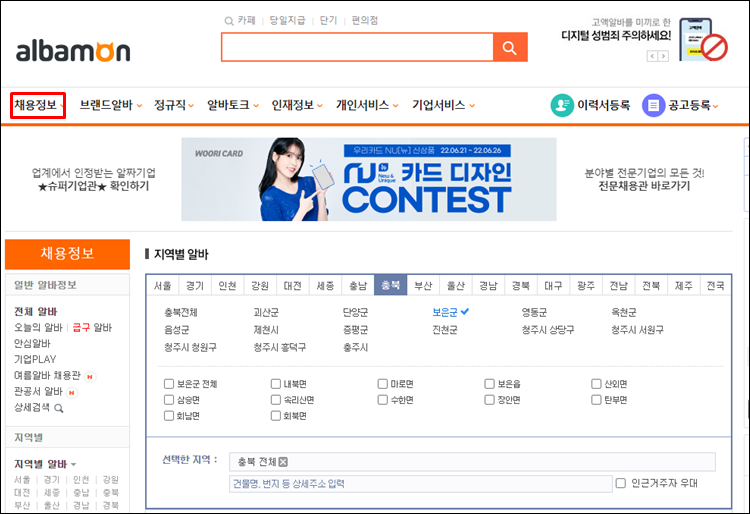The image size is (750, 514).
Task: Click the 슈퍼기업관 확인하기 link
Action: click(94, 186)
